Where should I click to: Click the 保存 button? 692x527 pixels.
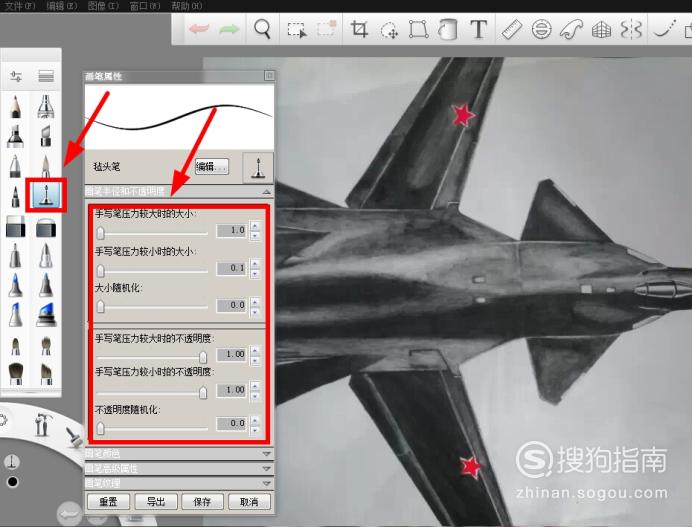pyautogui.click(x=203, y=502)
